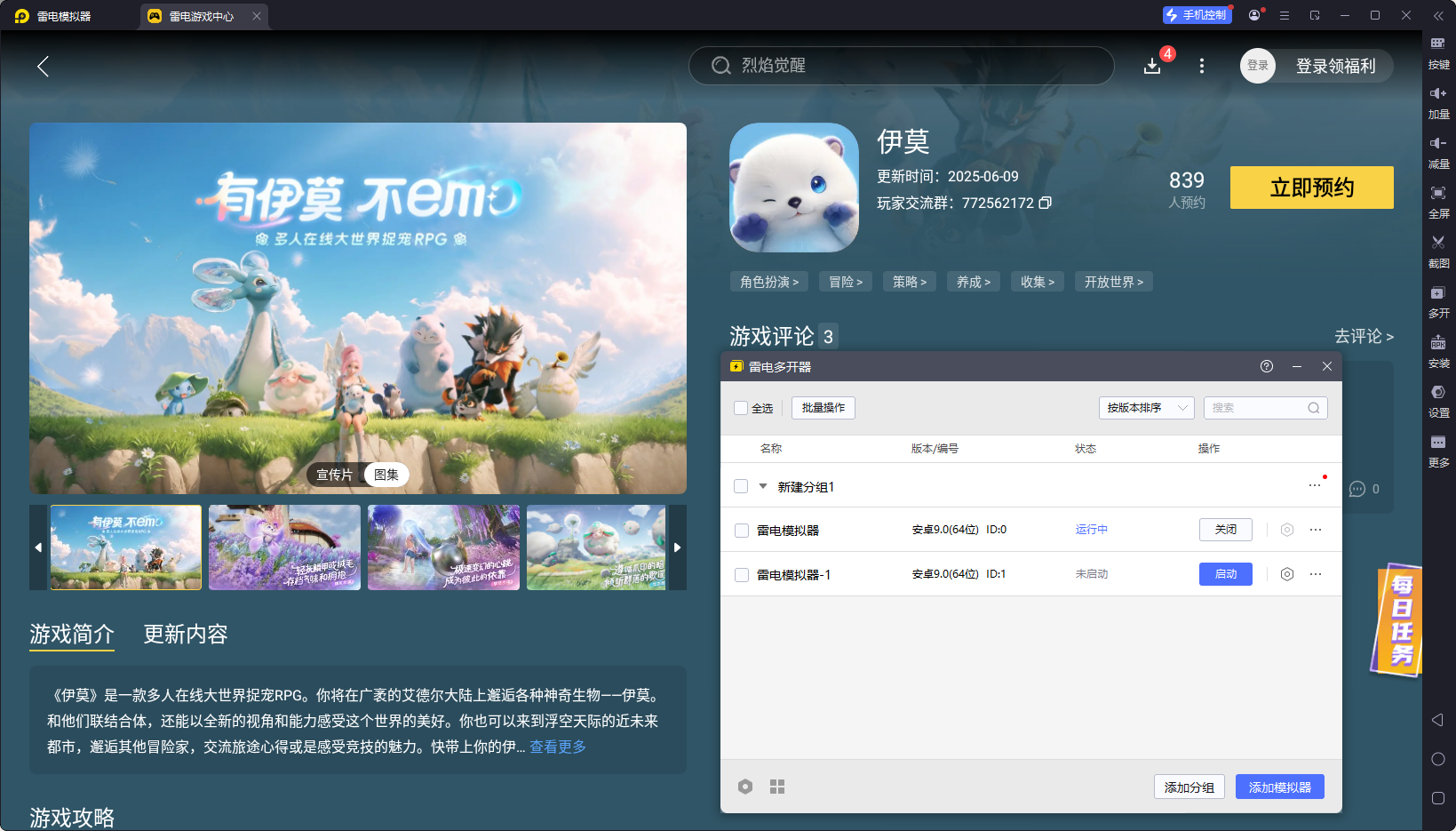This screenshot has height=831, width=1456.
Task: Tick the checkbox for 雷电模拟器-1
Action: coord(742,574)
